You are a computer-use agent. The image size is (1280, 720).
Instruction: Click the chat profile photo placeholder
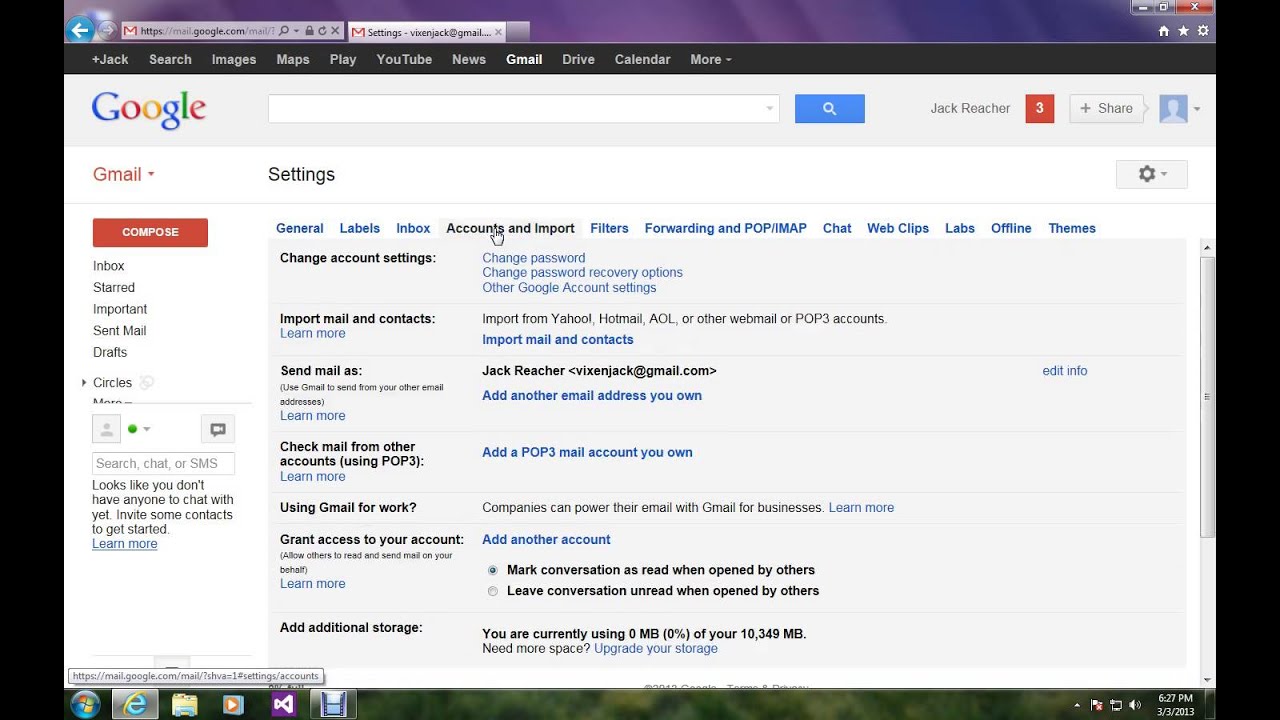[106, 429]
